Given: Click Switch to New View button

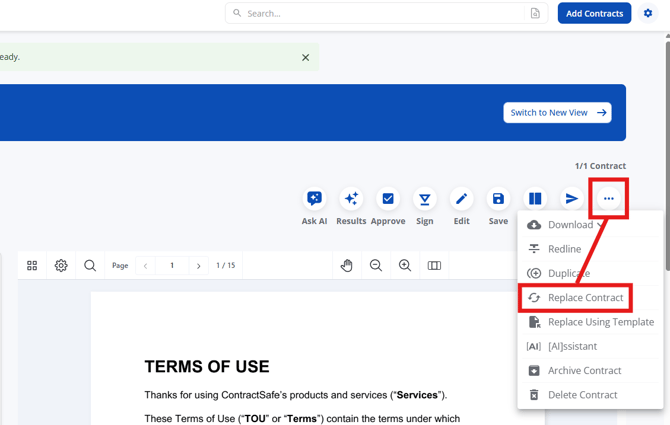Looking at the screenshot, I should (557, 113).
